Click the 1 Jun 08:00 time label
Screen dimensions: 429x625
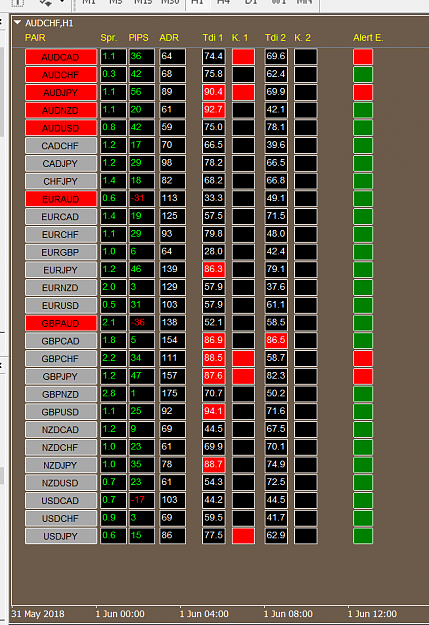point(288,614)
